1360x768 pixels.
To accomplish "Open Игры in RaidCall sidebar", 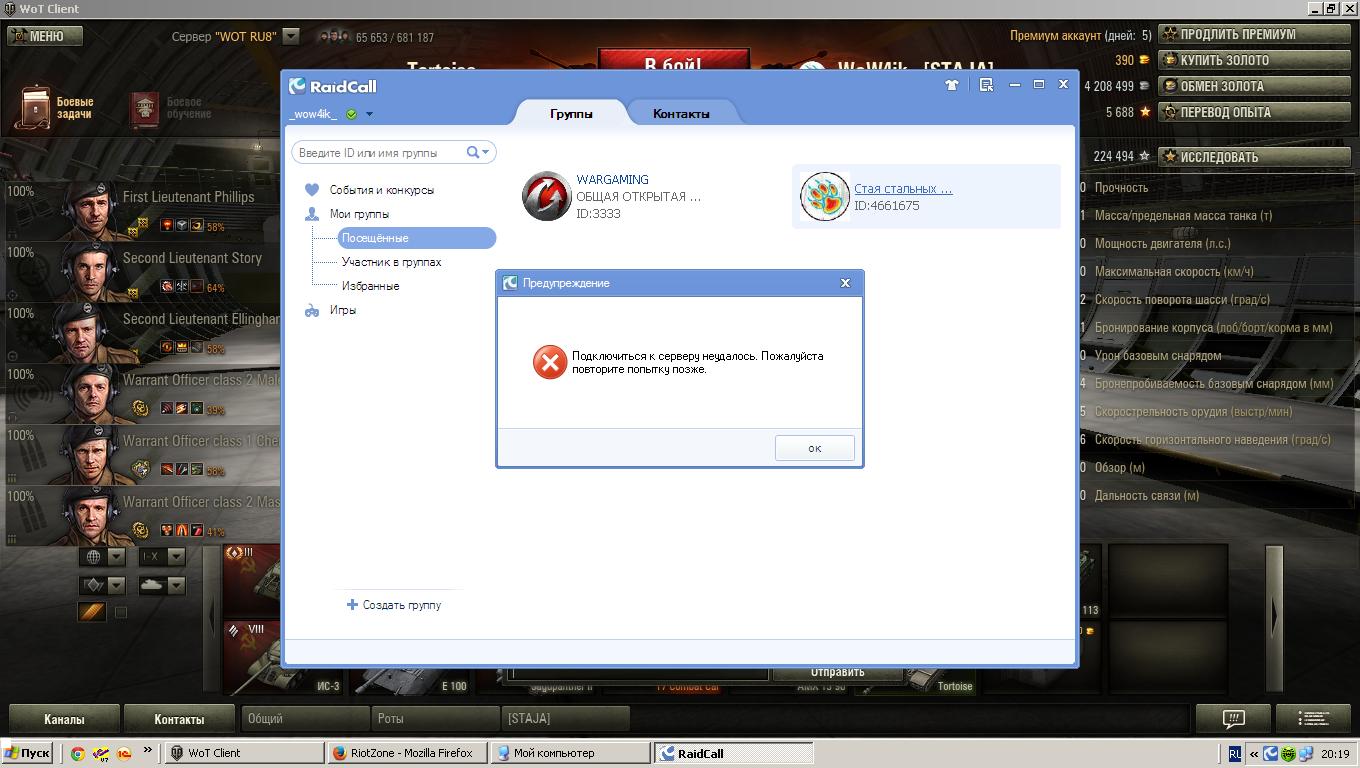I will click(x=343, y=310).
